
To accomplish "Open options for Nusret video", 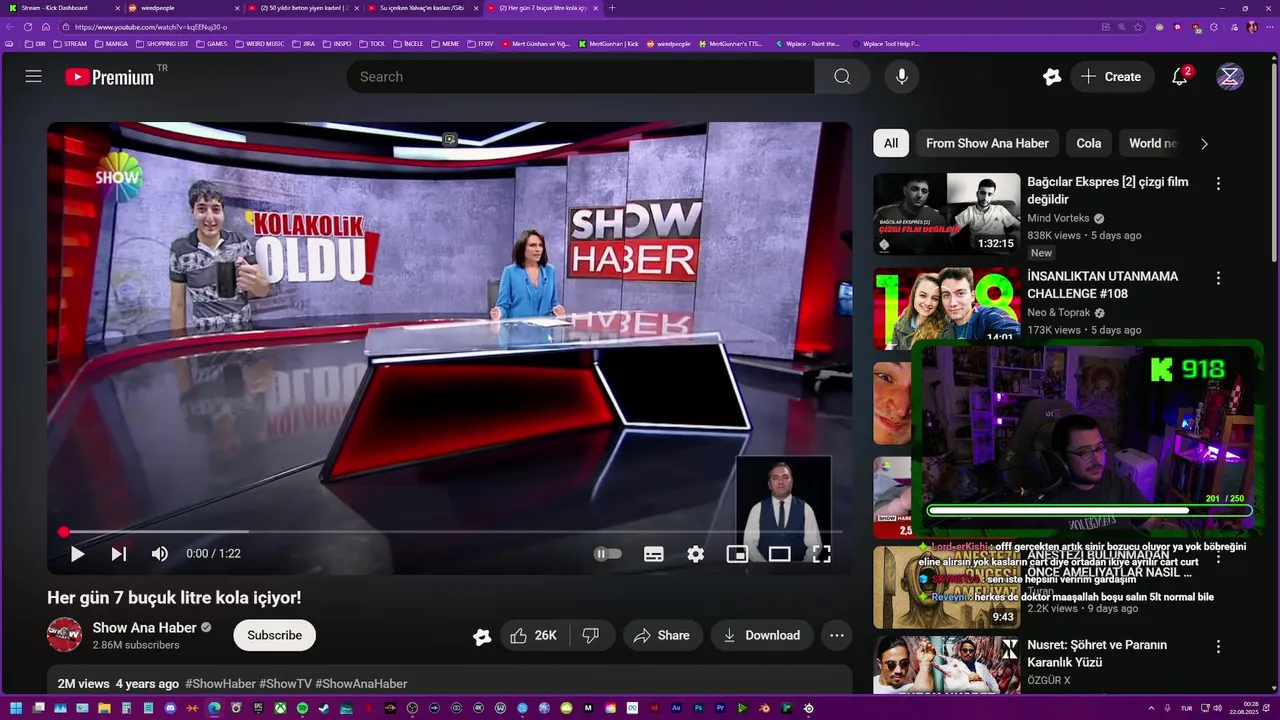I will click(x=1218, y=646).
